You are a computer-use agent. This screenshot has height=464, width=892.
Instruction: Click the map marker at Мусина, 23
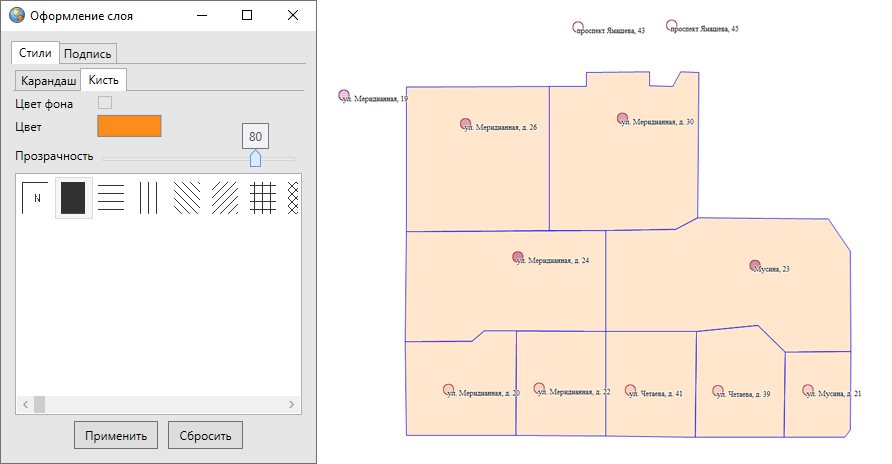click(x=755, y=266)
